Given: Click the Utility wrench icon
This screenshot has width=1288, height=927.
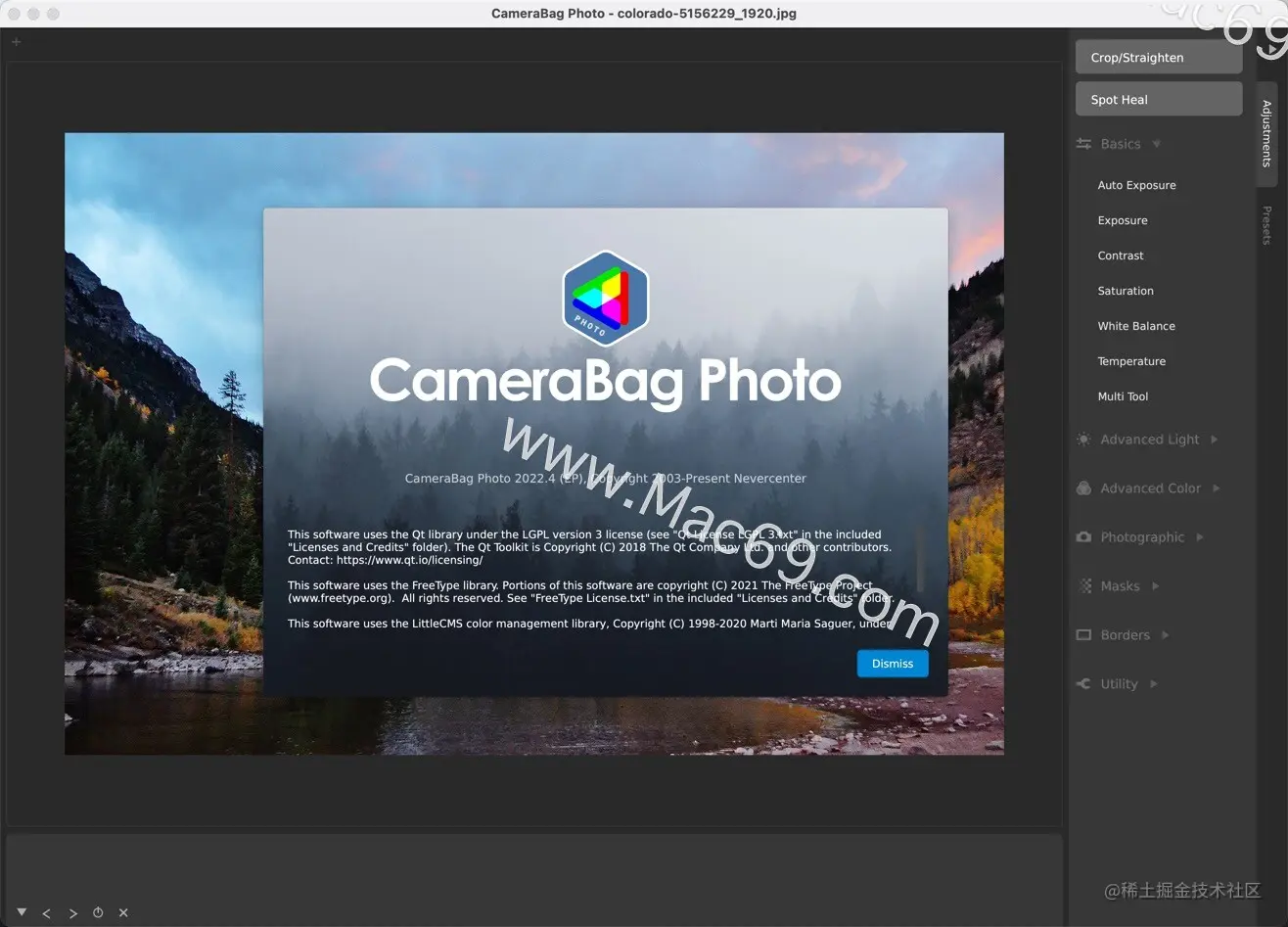Looking at the screenshot, I should coord(1083,684).
